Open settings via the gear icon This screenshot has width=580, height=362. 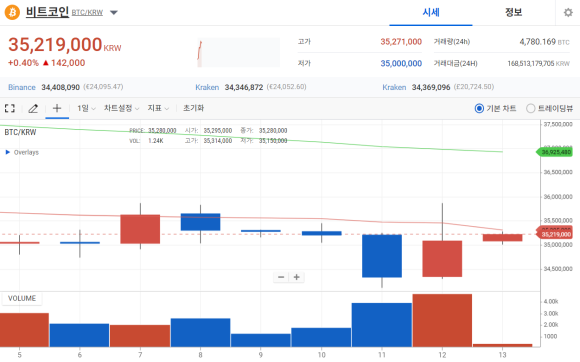(568, 13)
